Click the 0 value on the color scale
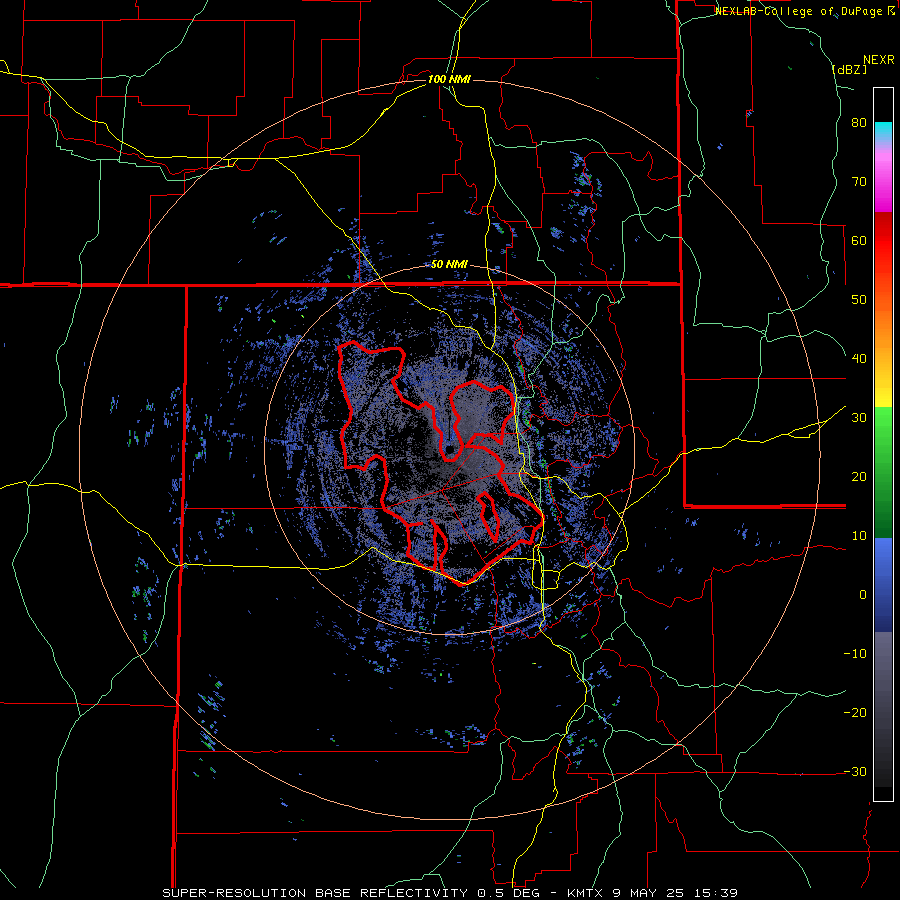Screen dimensions: 900x900 [x=863, y=595]
